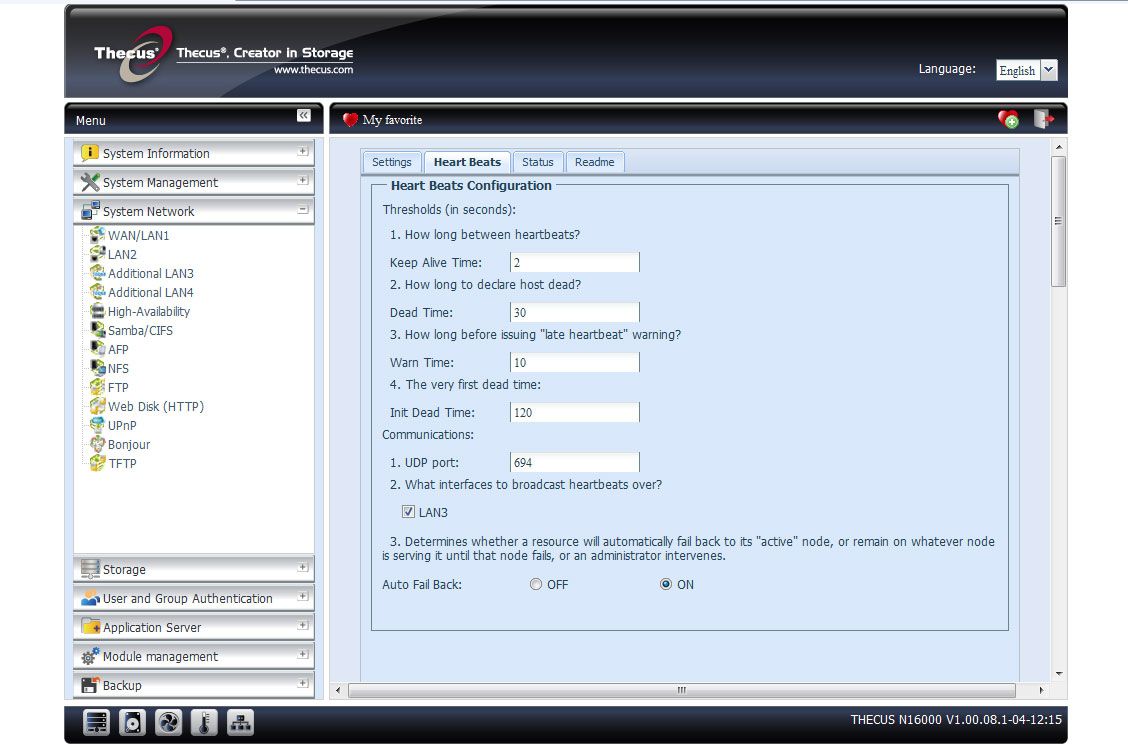Click the scroll left arrow
The height and width of the screenshot is (752, 1128).
pyautogui.click(x=338, y=690)
